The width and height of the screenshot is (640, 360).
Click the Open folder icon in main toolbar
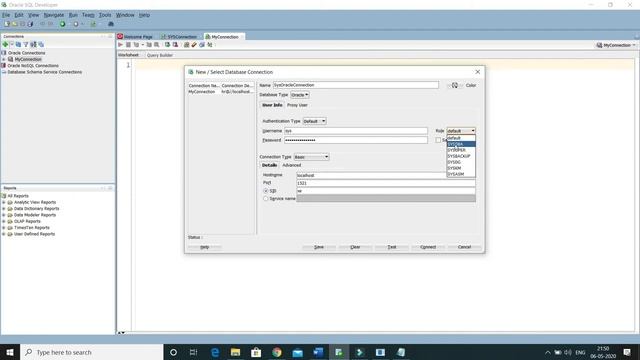tap(15, 24)
